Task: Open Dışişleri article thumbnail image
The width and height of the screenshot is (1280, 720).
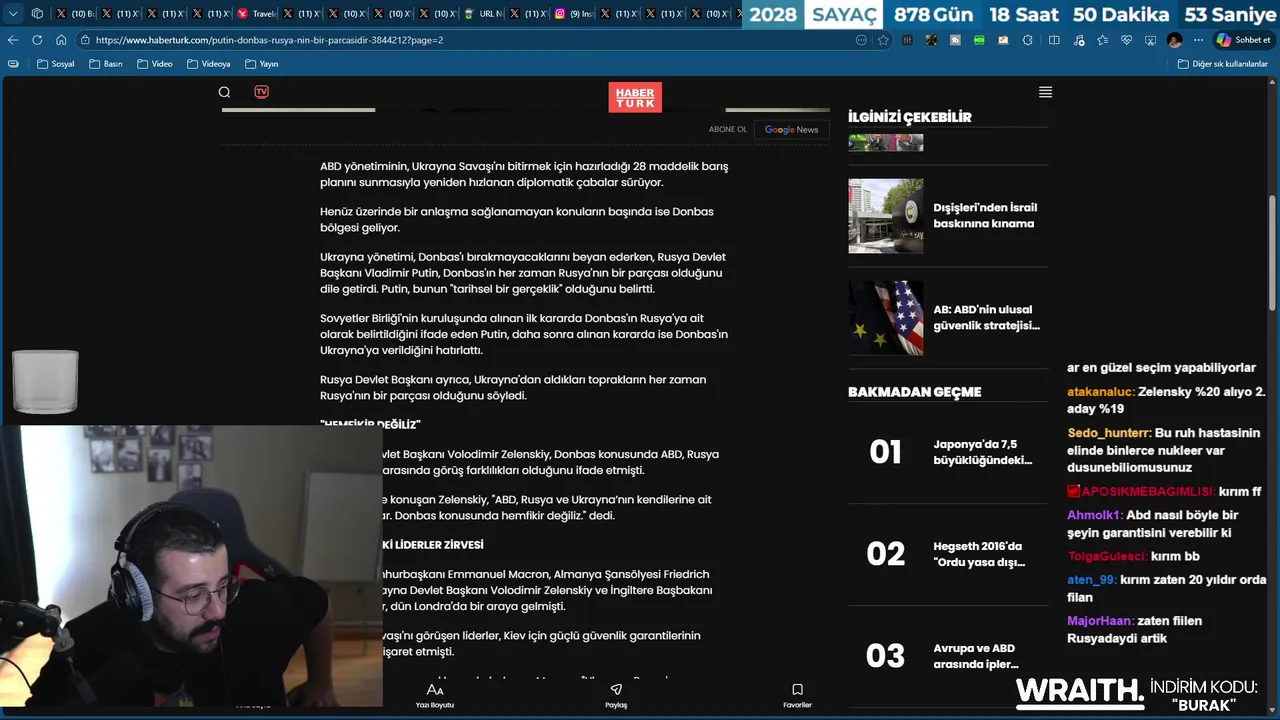Action: [x=885, y=216]
